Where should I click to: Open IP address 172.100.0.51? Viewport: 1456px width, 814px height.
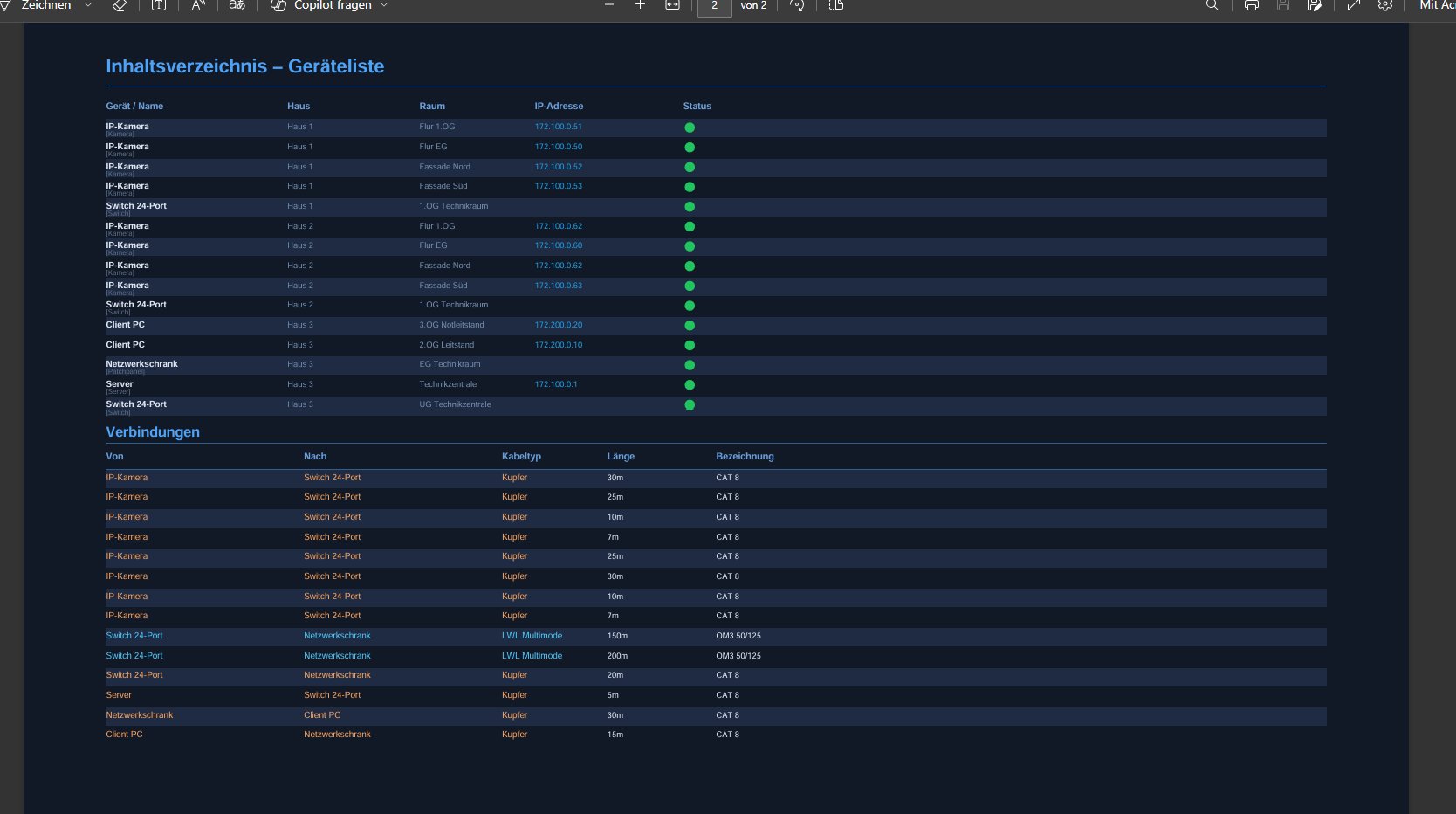(559, 127)
